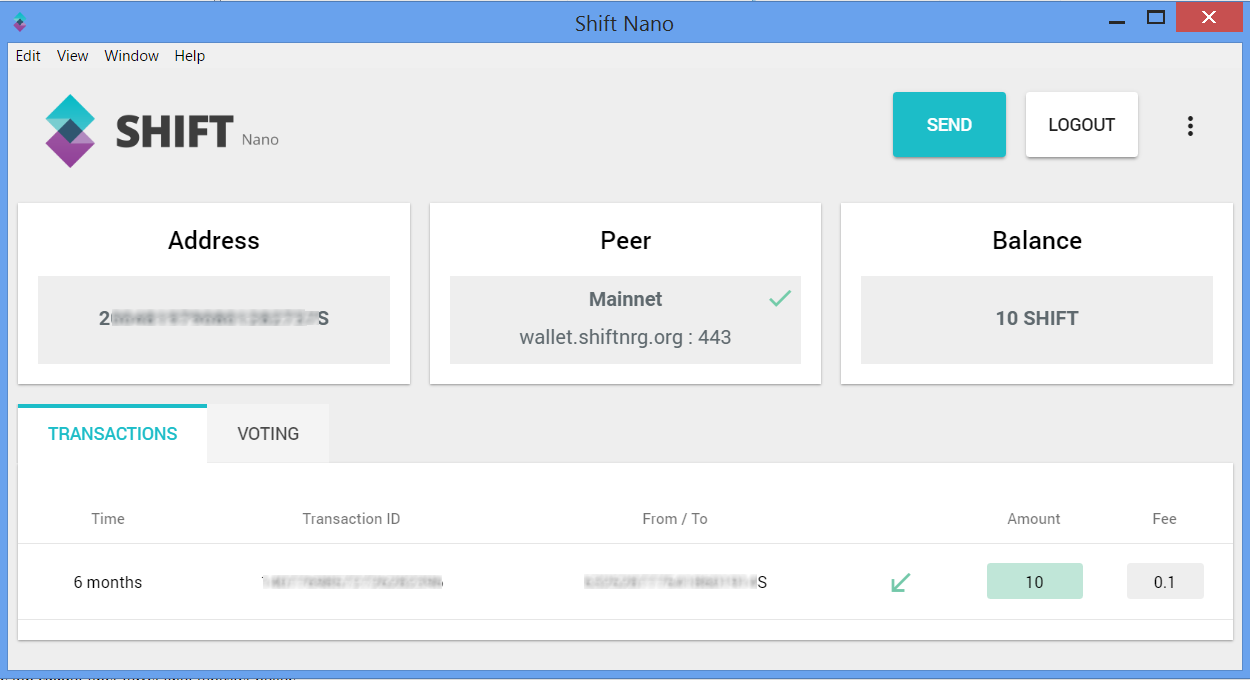Click the Balance card heading
Image resolution: width=1250 pixels, height=680 pixels.
pos(1037,241)
